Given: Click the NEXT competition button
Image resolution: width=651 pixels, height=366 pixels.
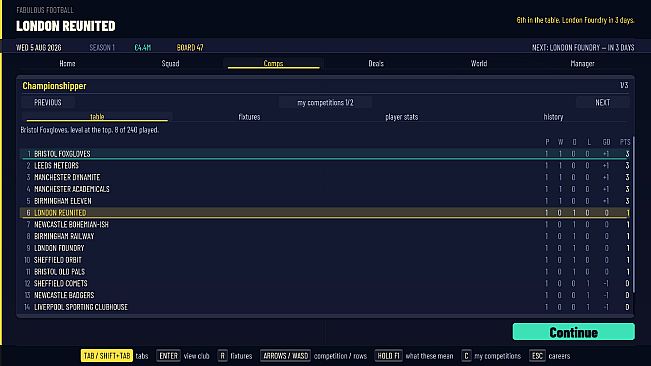Looking at the screenshot, I should 602,102.
